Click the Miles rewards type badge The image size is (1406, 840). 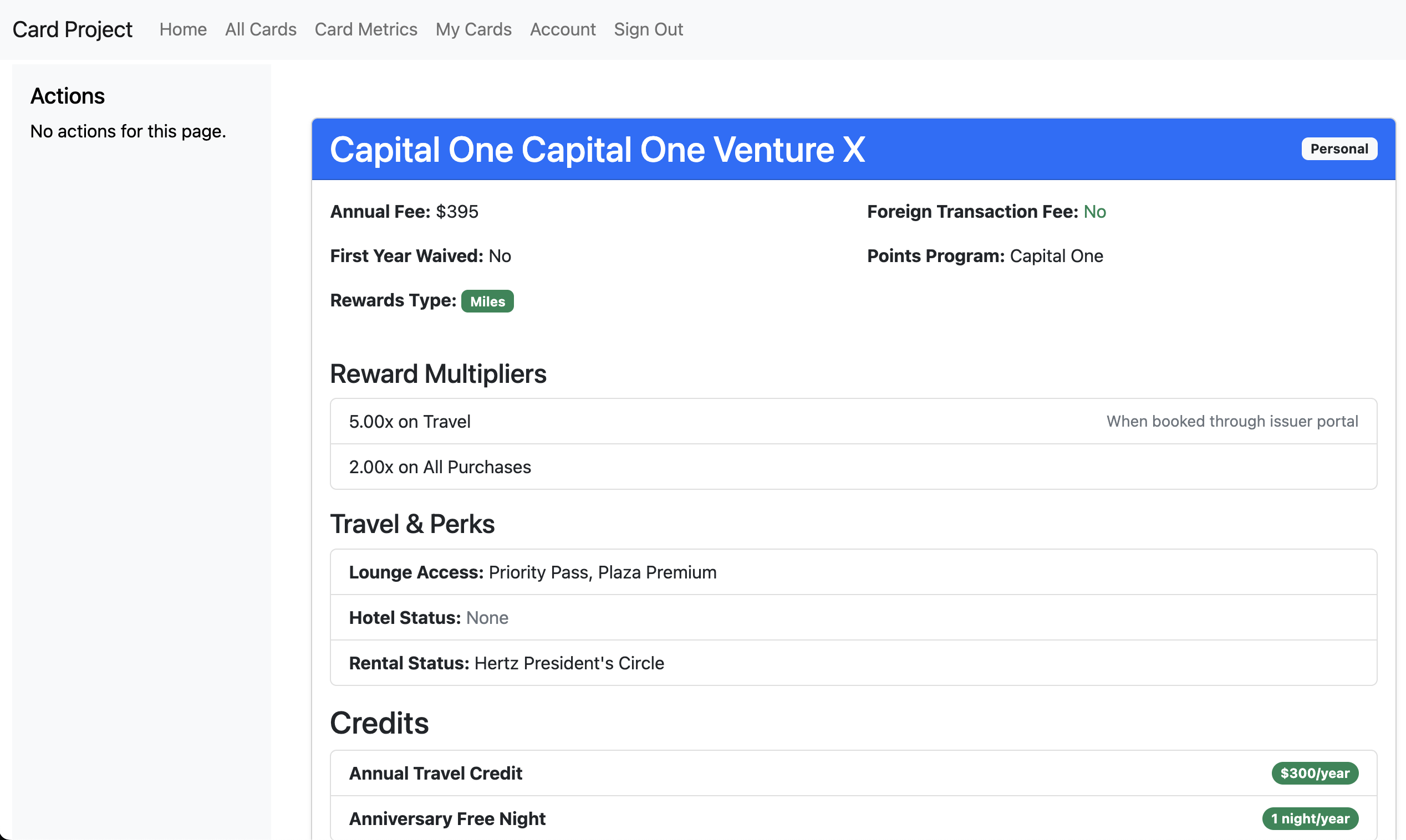[487, 301]
